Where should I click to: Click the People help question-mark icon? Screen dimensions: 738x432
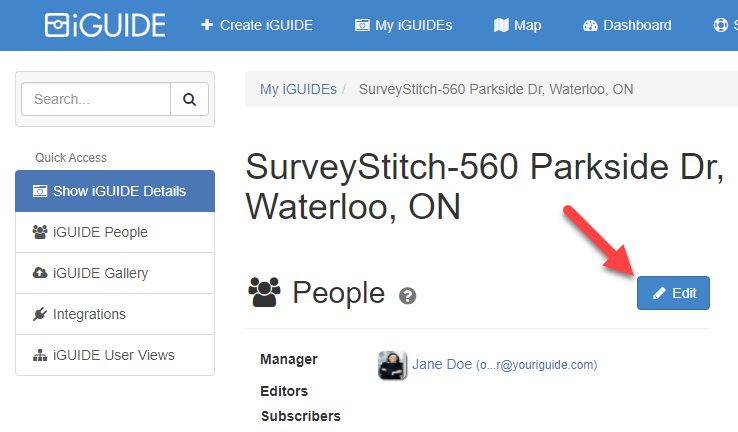click(x=408, y=296)
